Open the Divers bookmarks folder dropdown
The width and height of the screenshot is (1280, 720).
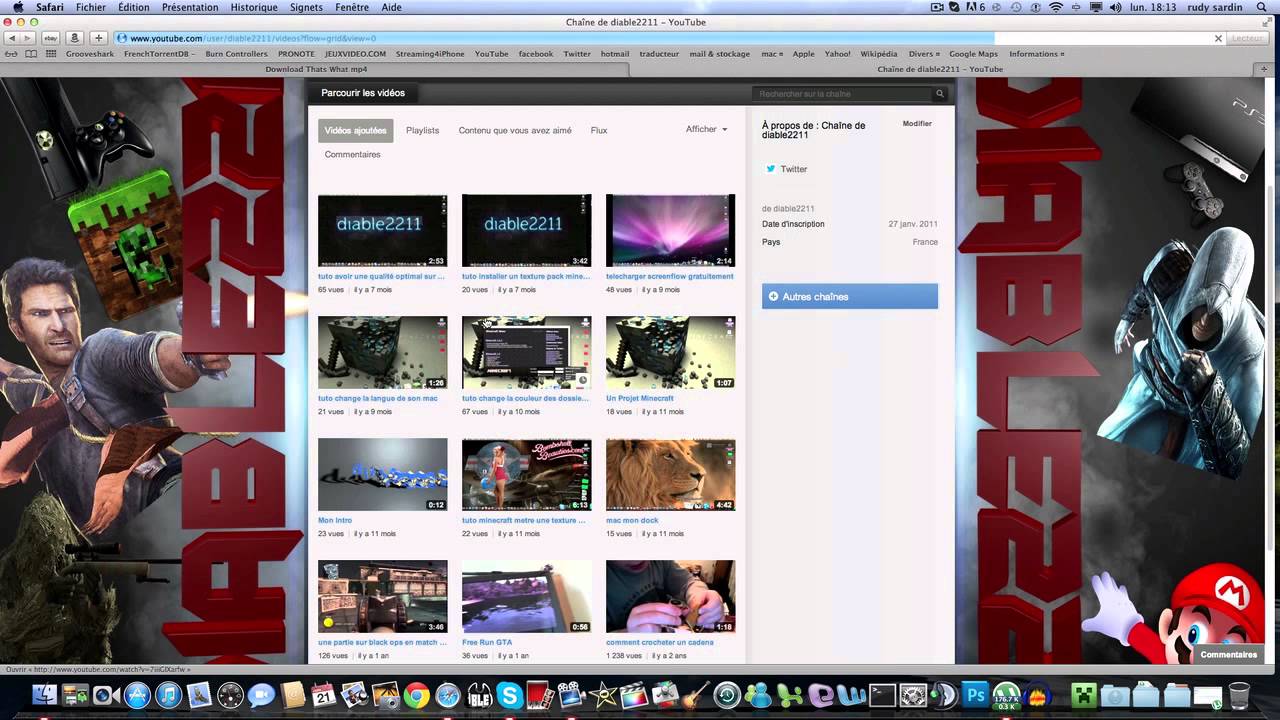[923, 54]
